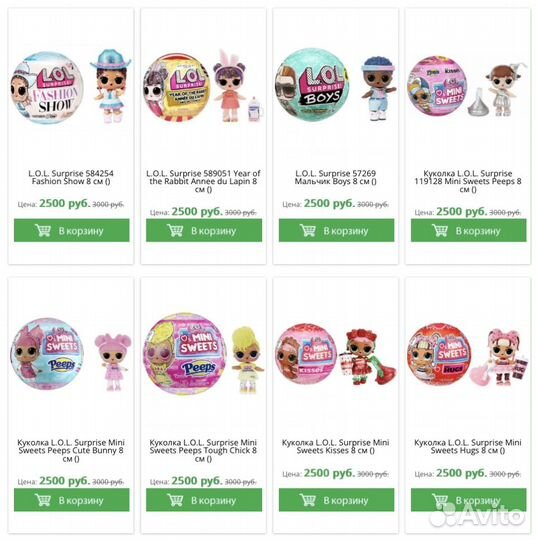This screenshot has width=536, height=540.
Task: View red Mini Sweets Hugs product image
Action: [468, 355]
